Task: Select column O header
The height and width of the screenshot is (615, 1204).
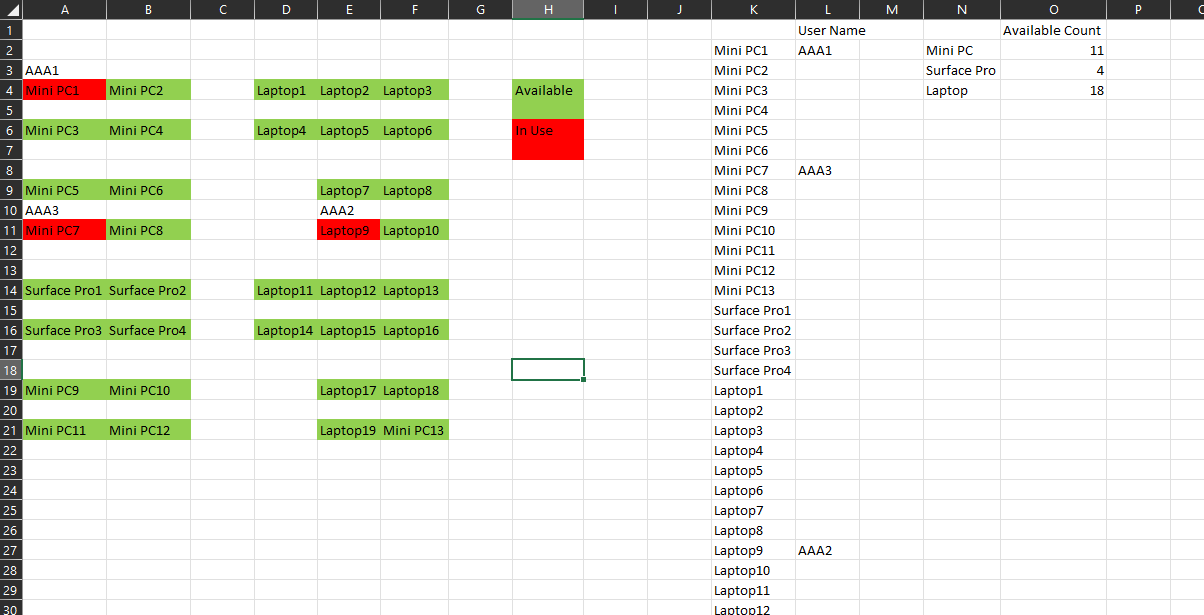Action: point(1053,9)
